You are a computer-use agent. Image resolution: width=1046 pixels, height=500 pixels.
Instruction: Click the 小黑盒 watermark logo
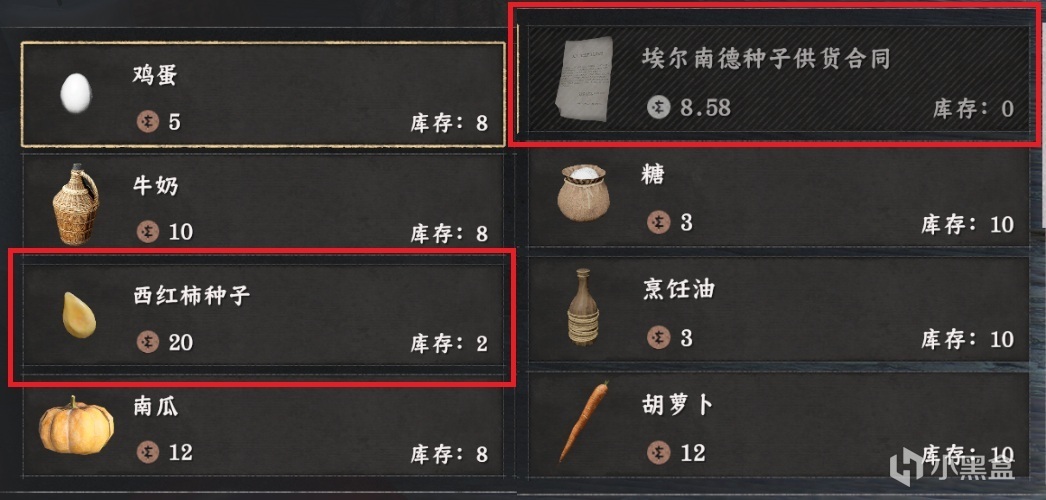(x=952, y=463)
